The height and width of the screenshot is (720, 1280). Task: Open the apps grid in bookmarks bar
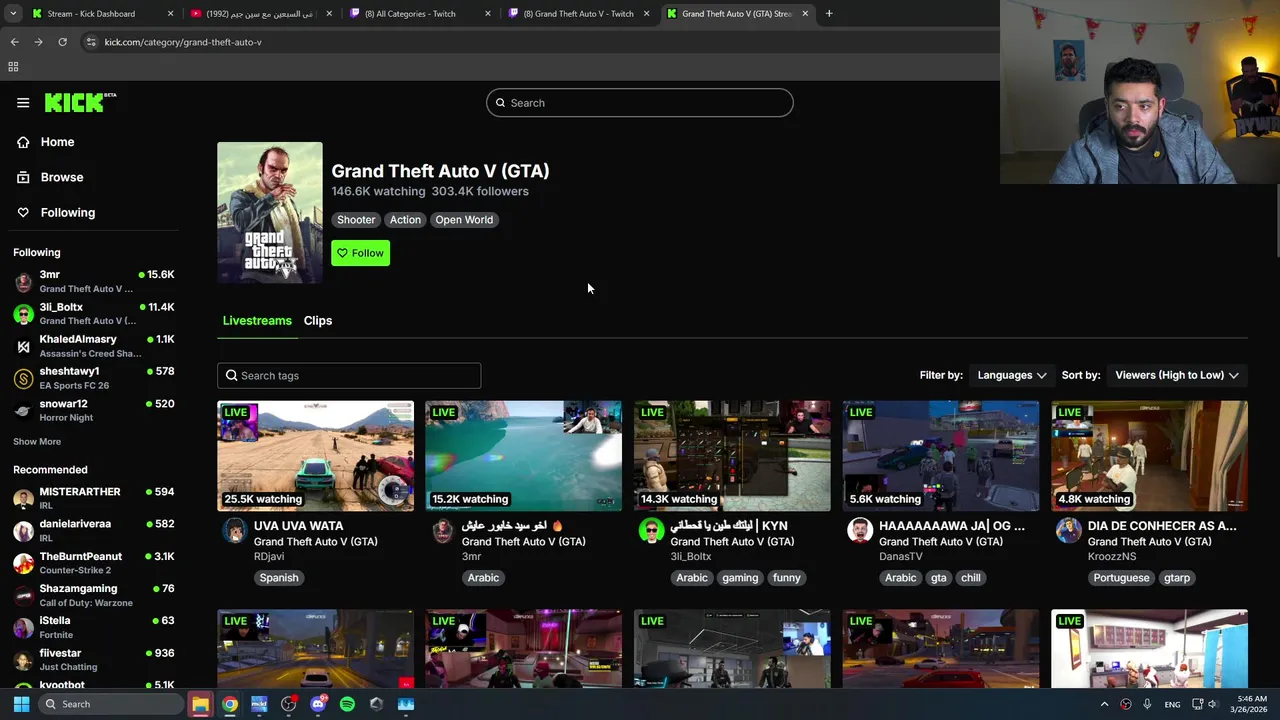pos(13,67)
